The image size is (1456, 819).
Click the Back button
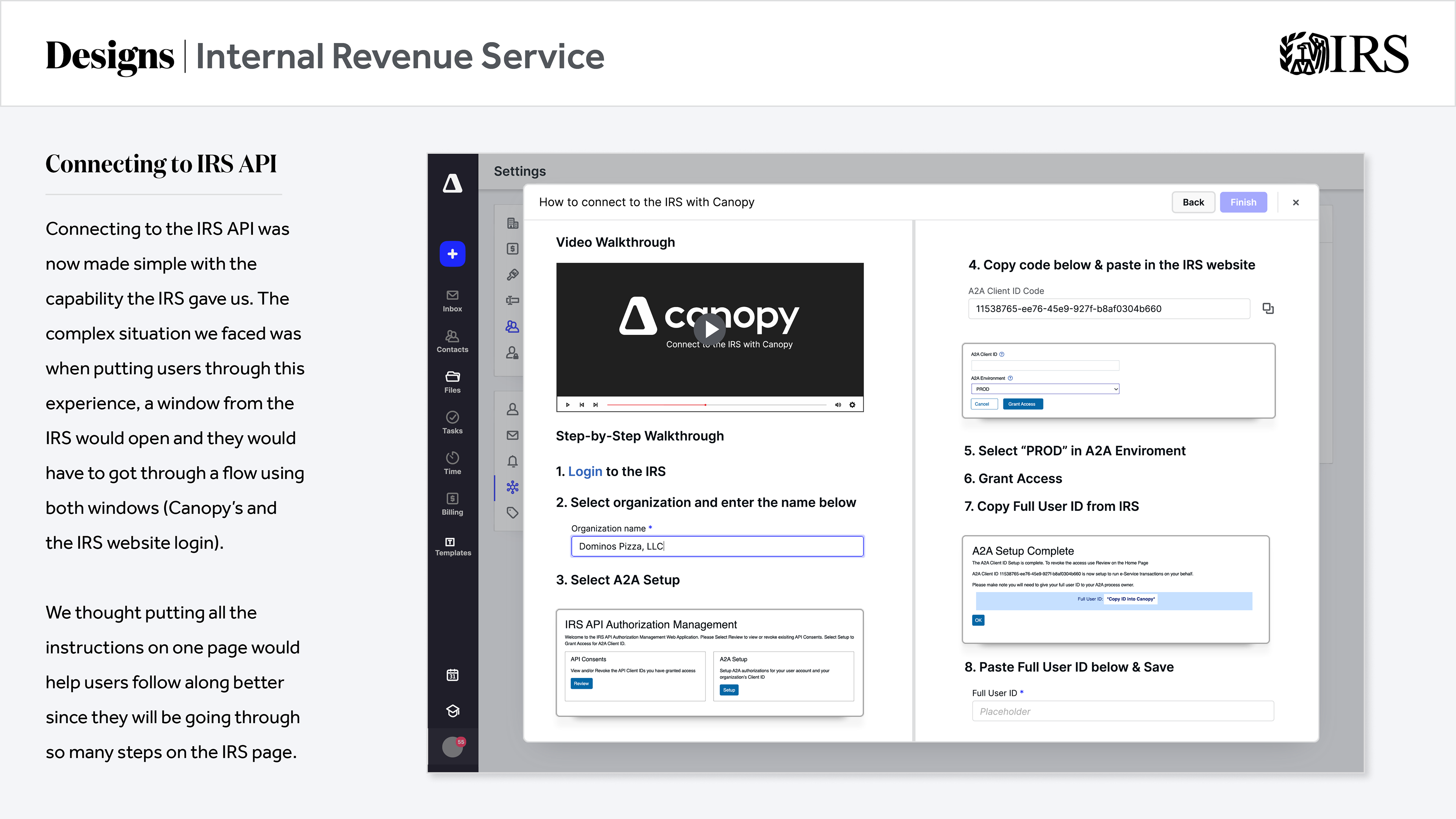tap(1193, 202)
